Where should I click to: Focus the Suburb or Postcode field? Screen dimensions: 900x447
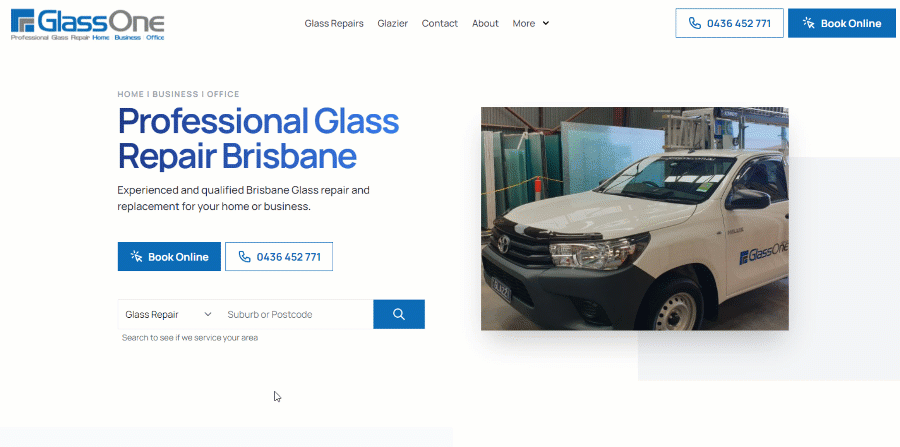click(297, 314)
